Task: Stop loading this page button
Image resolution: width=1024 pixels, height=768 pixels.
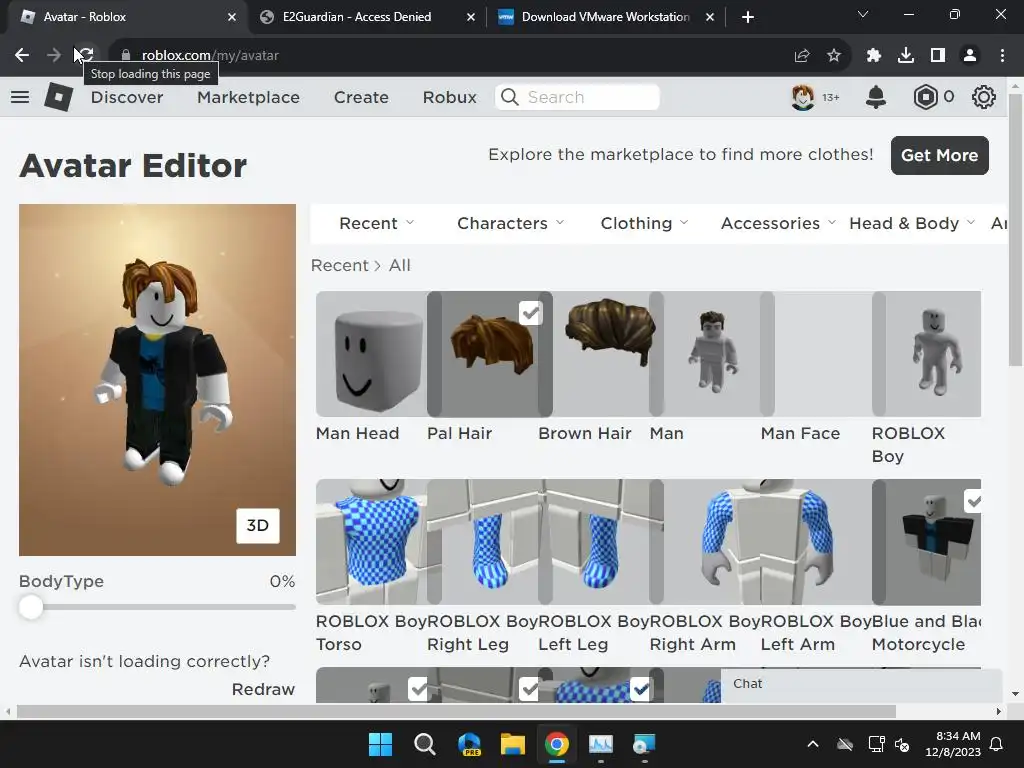Action: pyautogui.click(x=85, y=55)
